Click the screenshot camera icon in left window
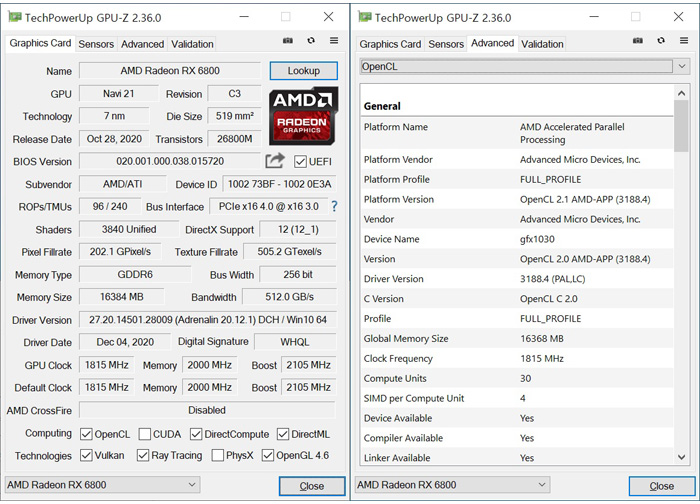This screenshot has height=504, width=700. coord(288,41)
